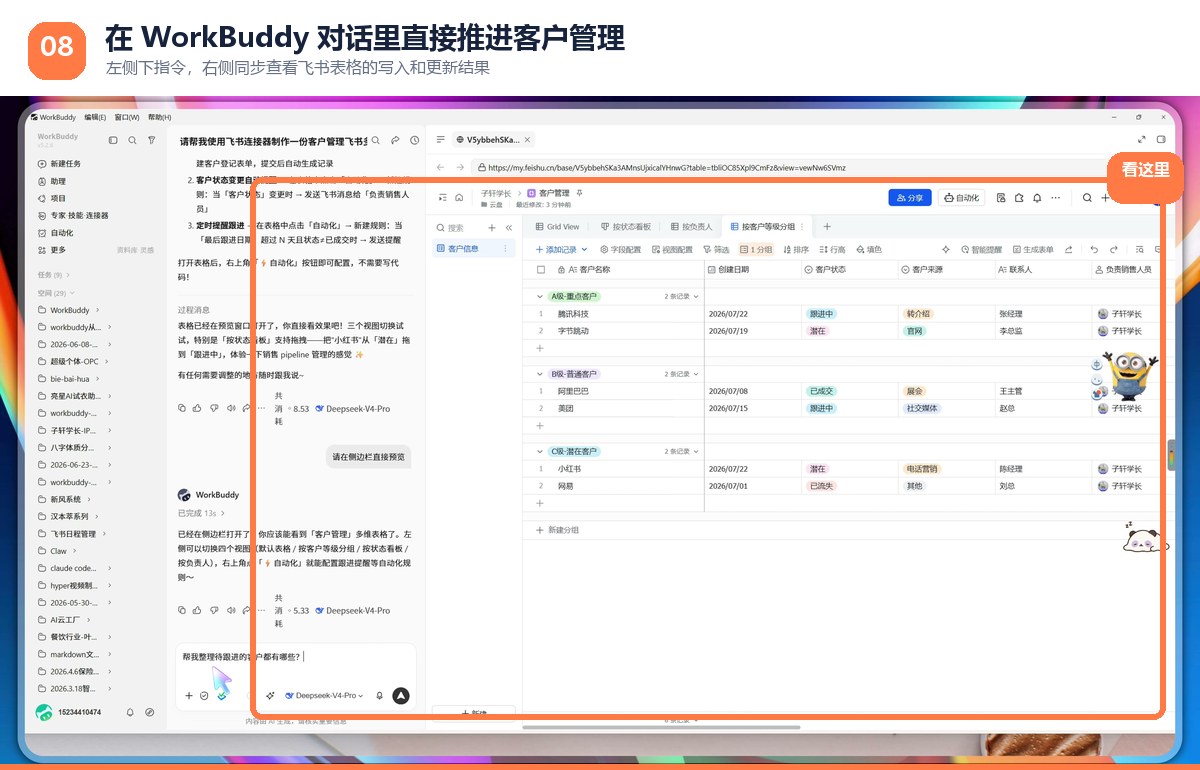This screenshot has width=1200, height=770.
Task: Click the plus attachment icon in chat input
Action: (188, 695)
